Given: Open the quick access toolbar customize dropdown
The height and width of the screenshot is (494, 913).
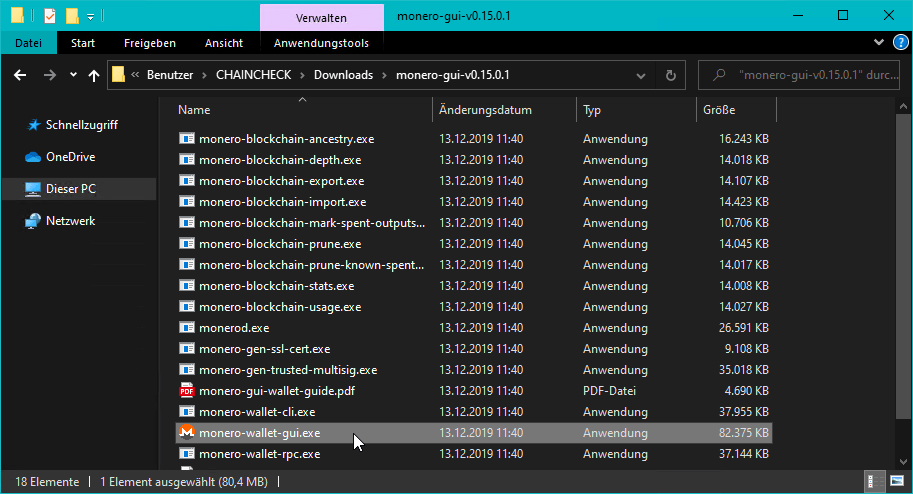Looking at the screenshot, I should coord(90,17).
